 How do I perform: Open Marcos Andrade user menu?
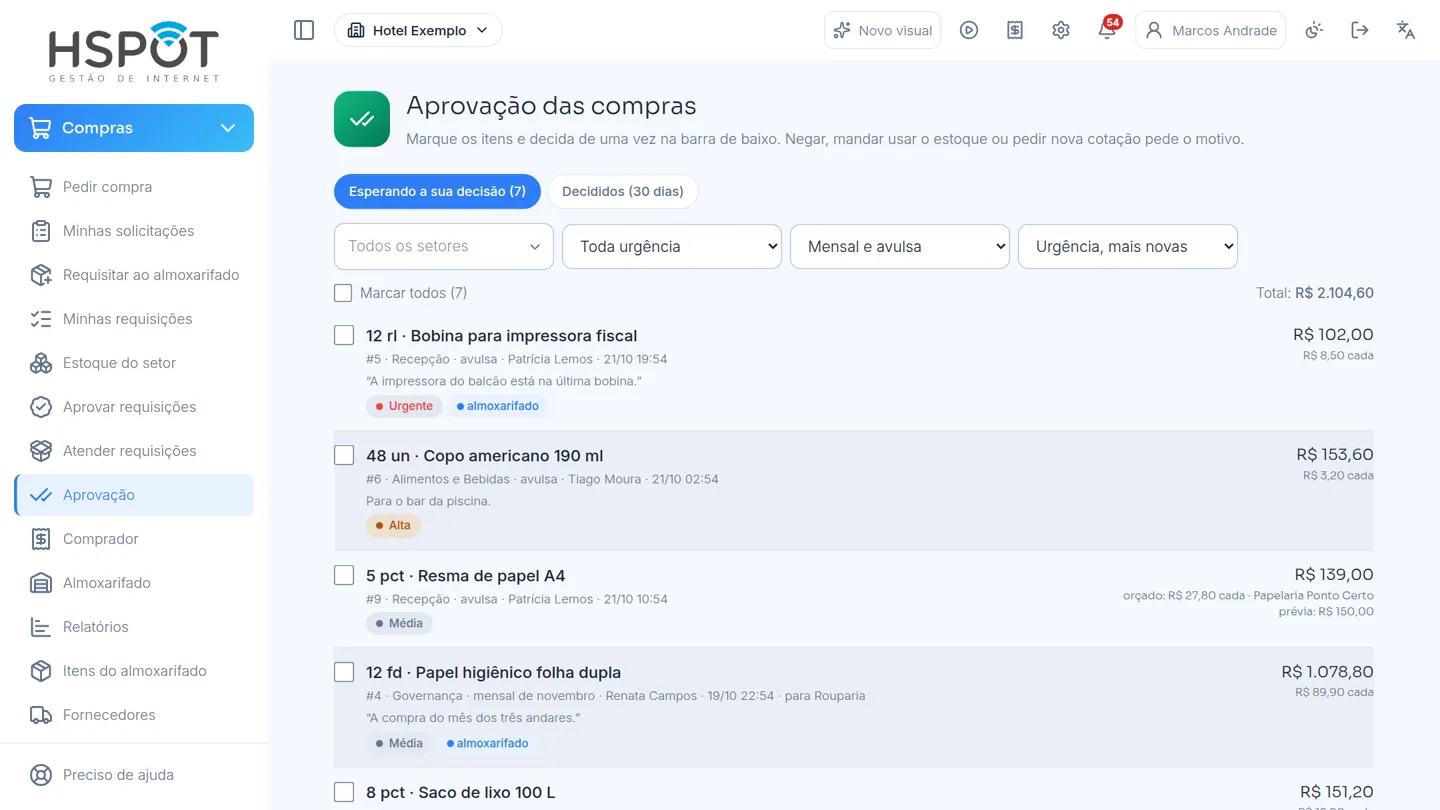[x=1210, y=30]
